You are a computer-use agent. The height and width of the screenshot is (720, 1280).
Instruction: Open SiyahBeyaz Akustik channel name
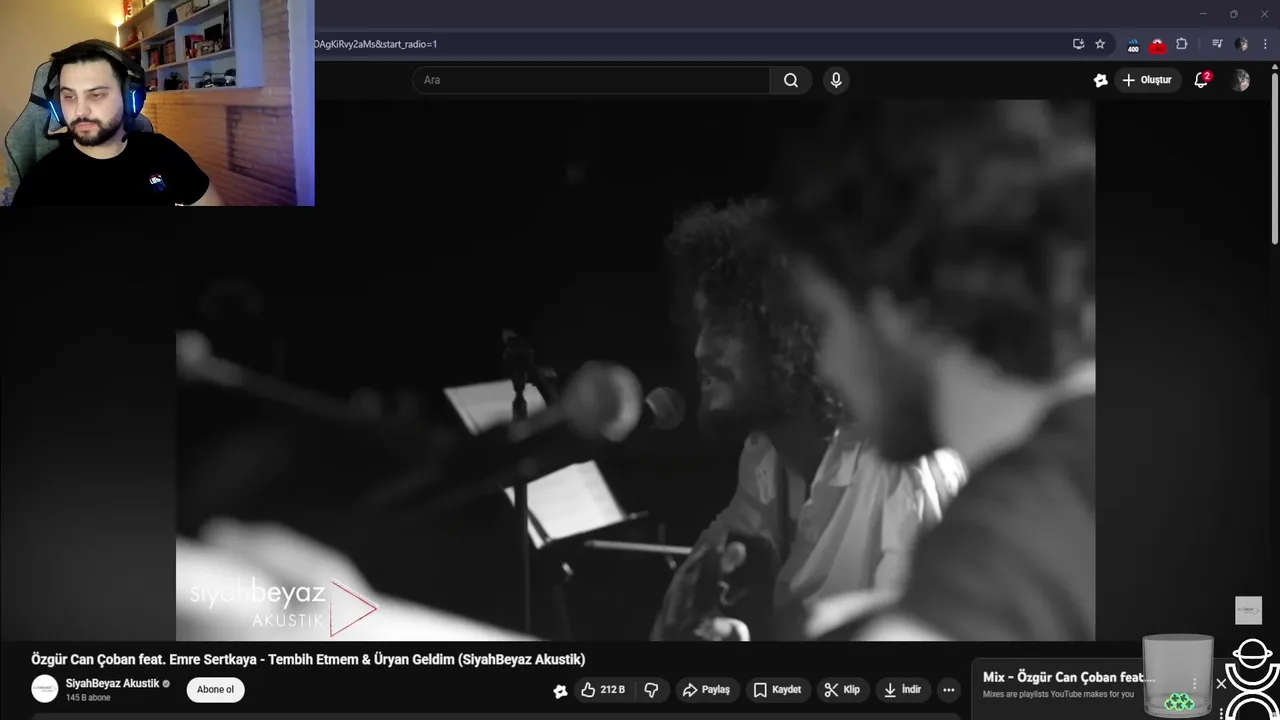[x=113, y=683]
